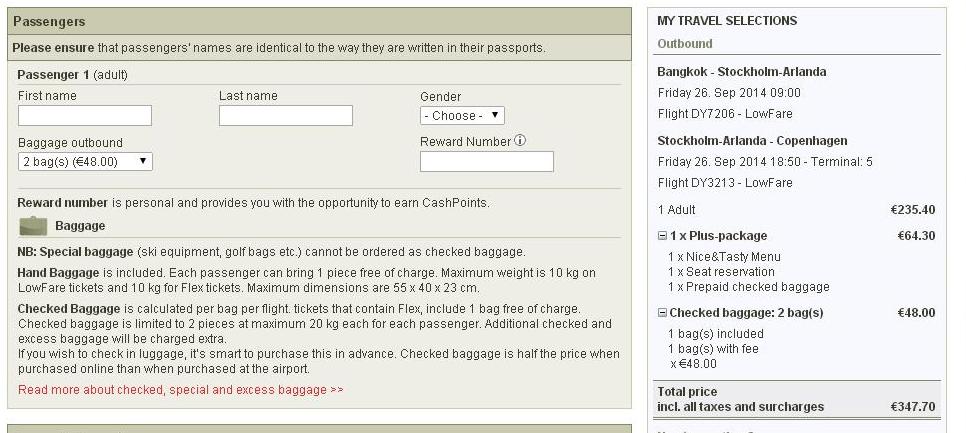Click the Reward Number info icon
Image resolution: width=966 pixels, height=433 pixels.
point(520,141)
